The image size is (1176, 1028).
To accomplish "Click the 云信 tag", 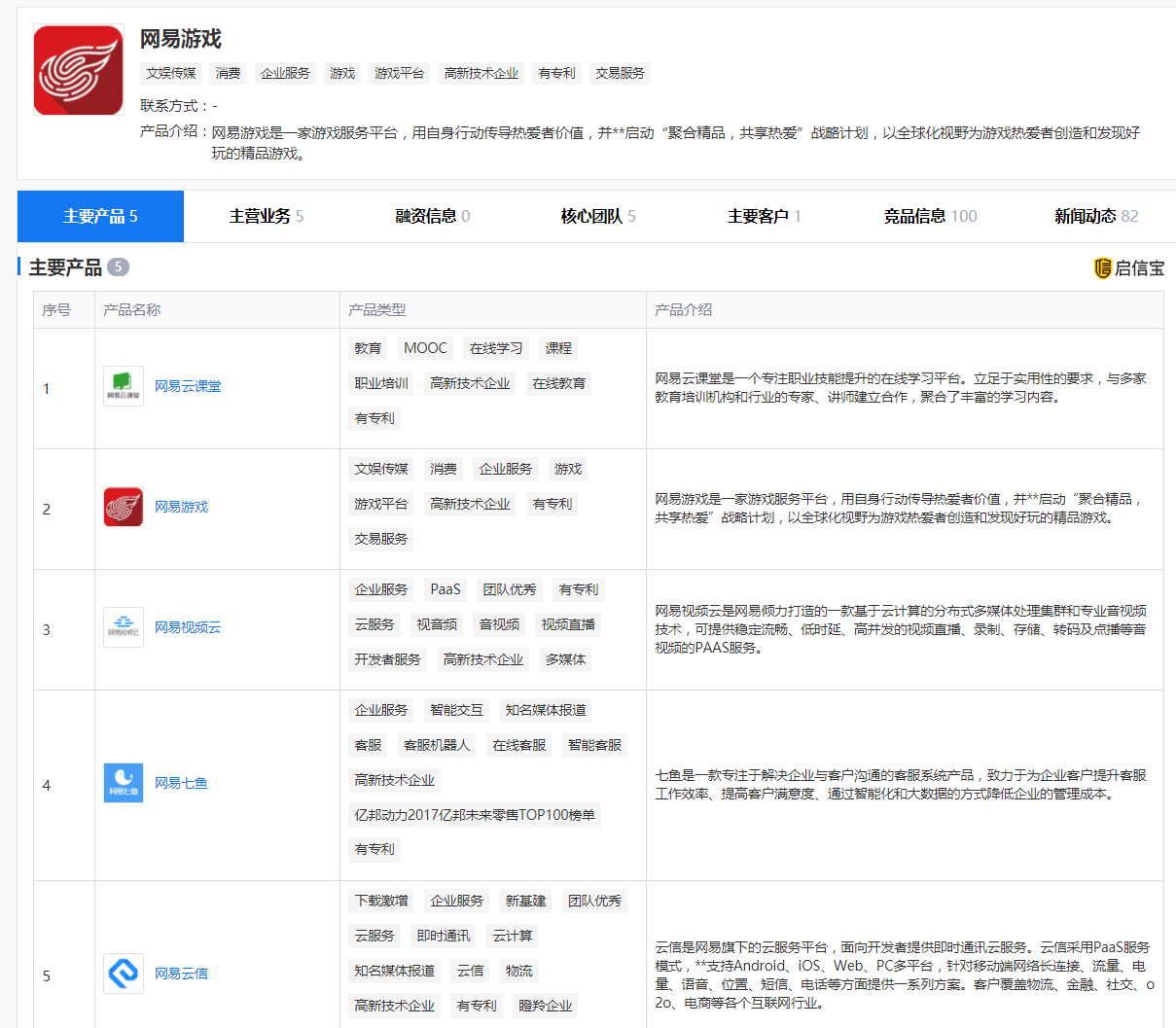I will point(470,971).
